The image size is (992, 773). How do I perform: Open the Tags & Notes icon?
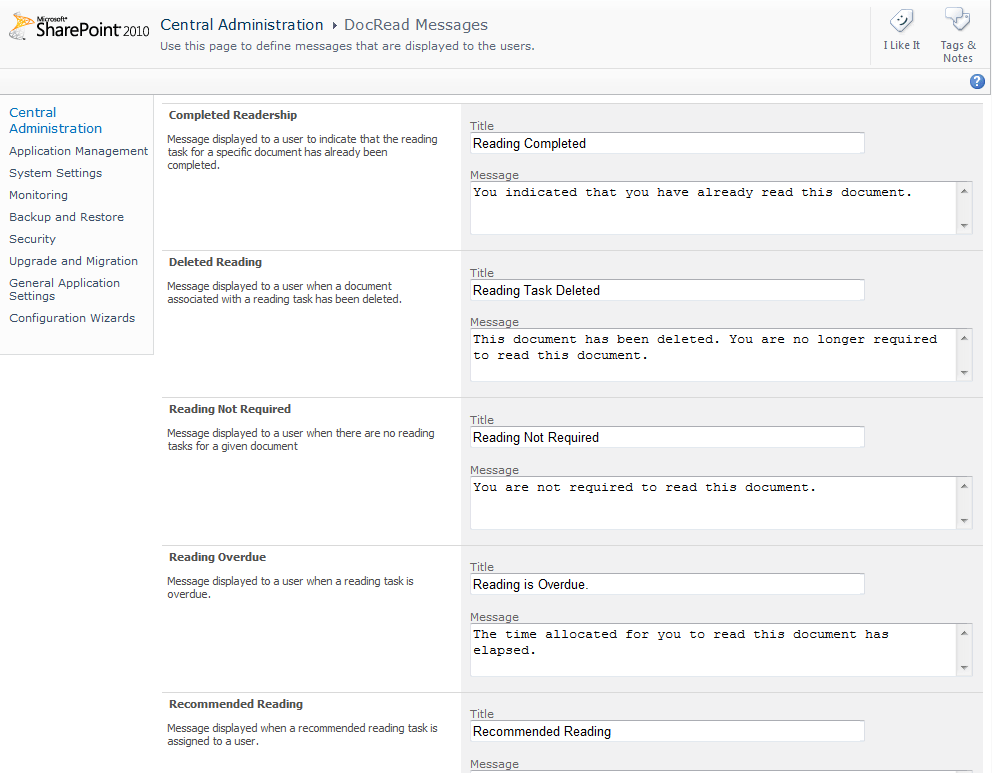pos(957,20)
